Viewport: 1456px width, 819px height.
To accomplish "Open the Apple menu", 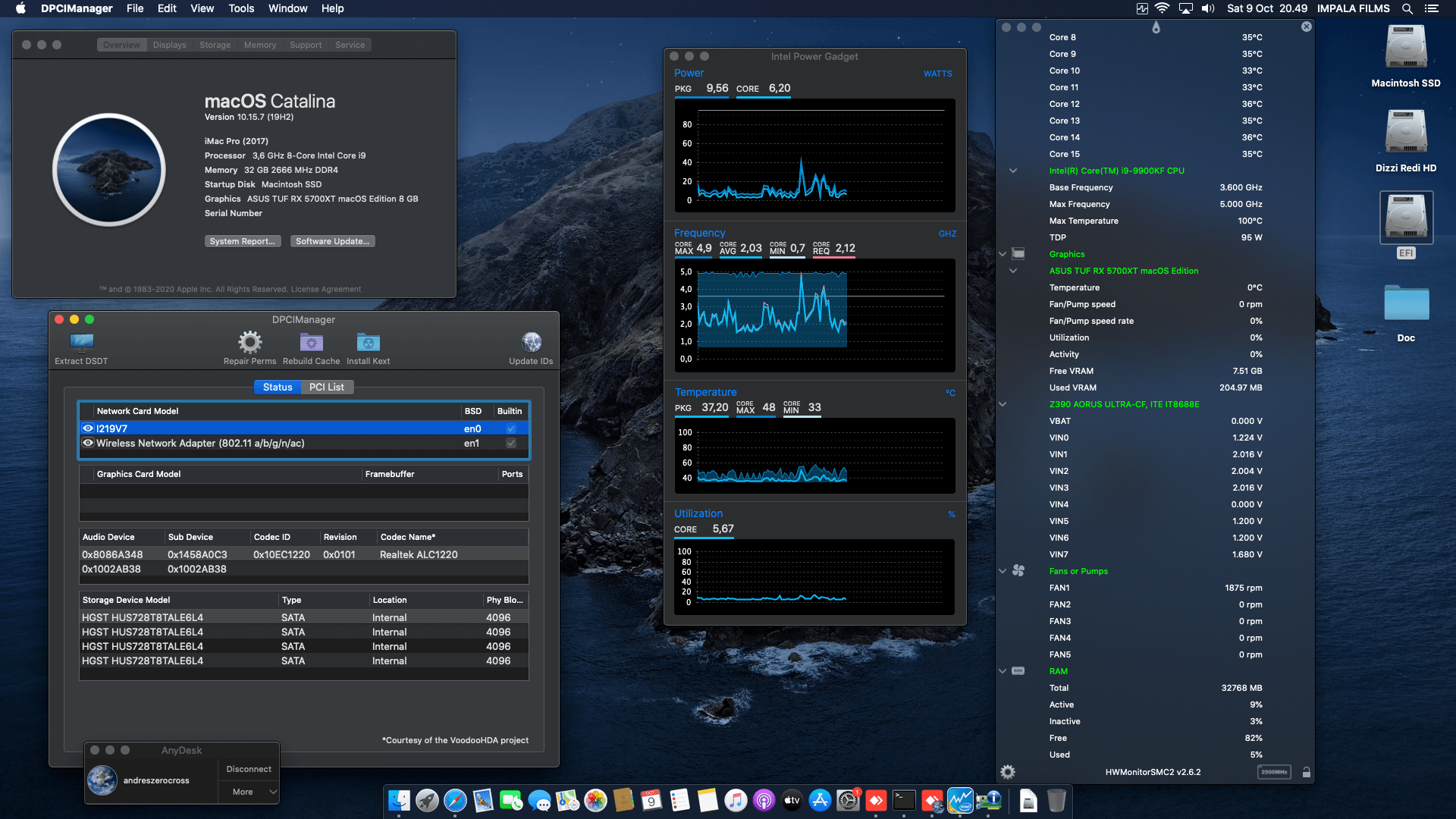I will (x=20, y=8).
